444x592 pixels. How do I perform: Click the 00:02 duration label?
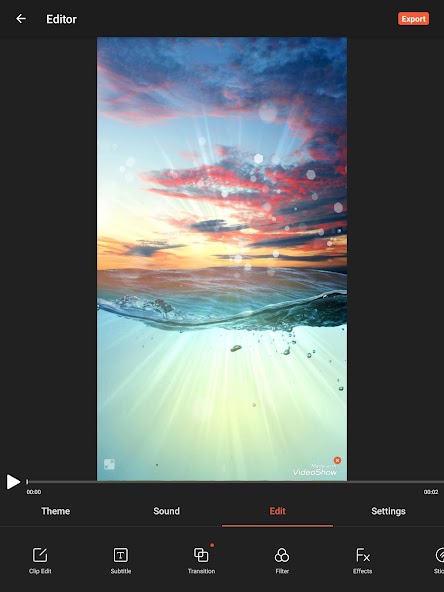point(431,492)
